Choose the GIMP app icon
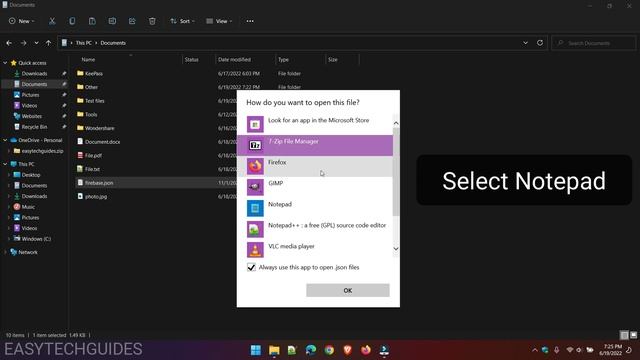The image size is (640, 360). point(255,187)
